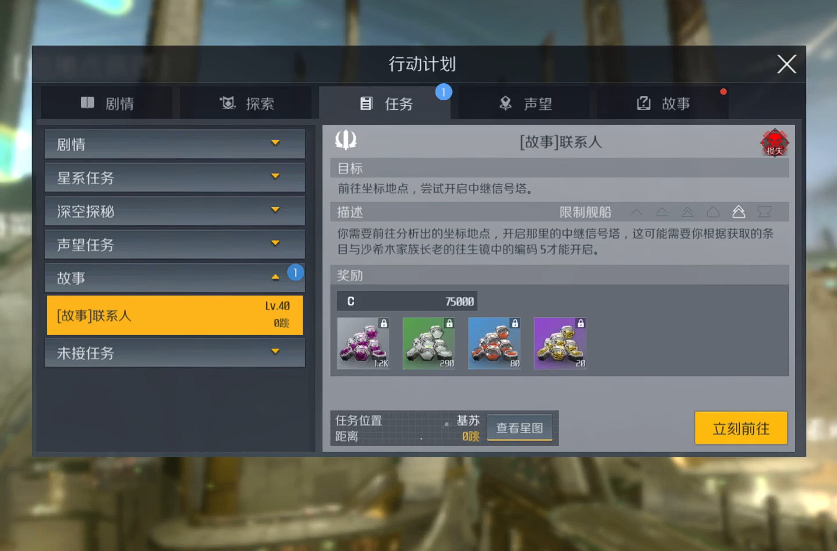This screenshot has width=837, height=551.
Task: Switch to the 声望 tab
Action: coord(525,103)
